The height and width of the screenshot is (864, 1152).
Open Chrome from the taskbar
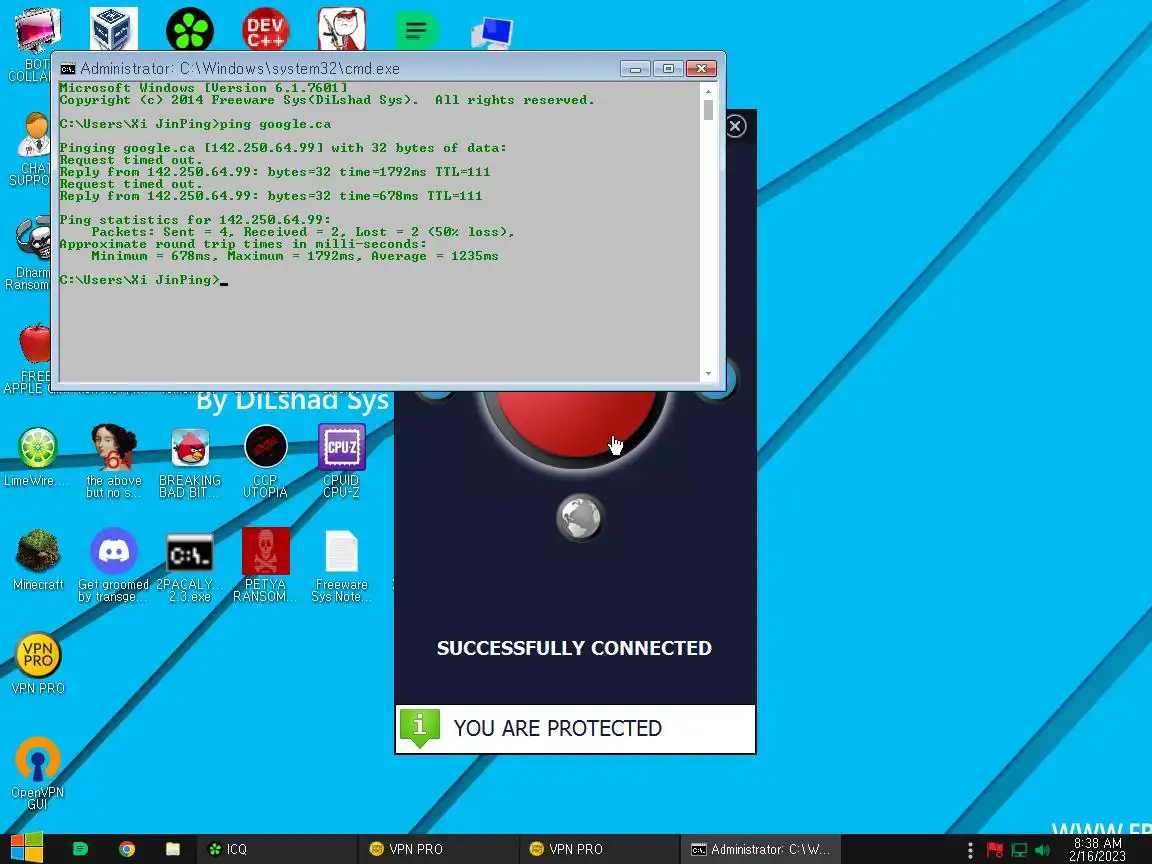[127, 849]
